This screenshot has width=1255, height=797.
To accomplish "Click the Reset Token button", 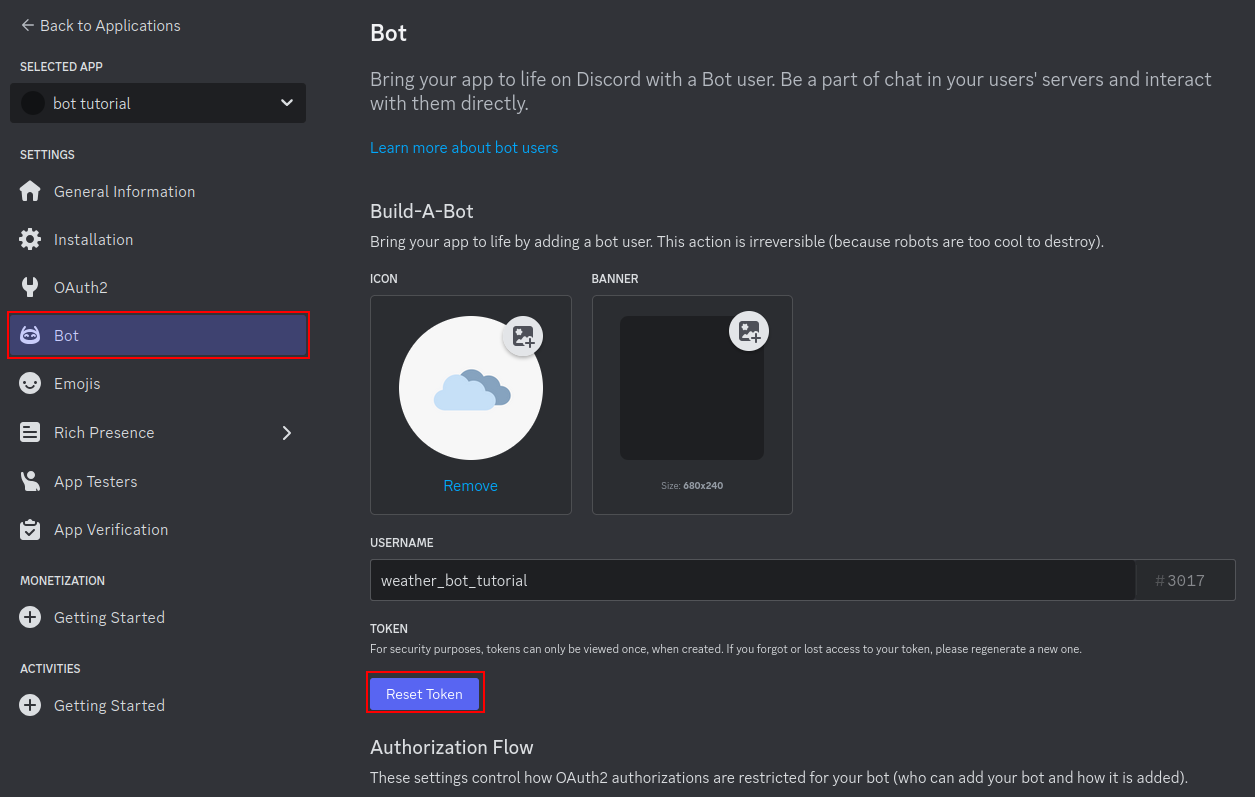I will 424,693.
